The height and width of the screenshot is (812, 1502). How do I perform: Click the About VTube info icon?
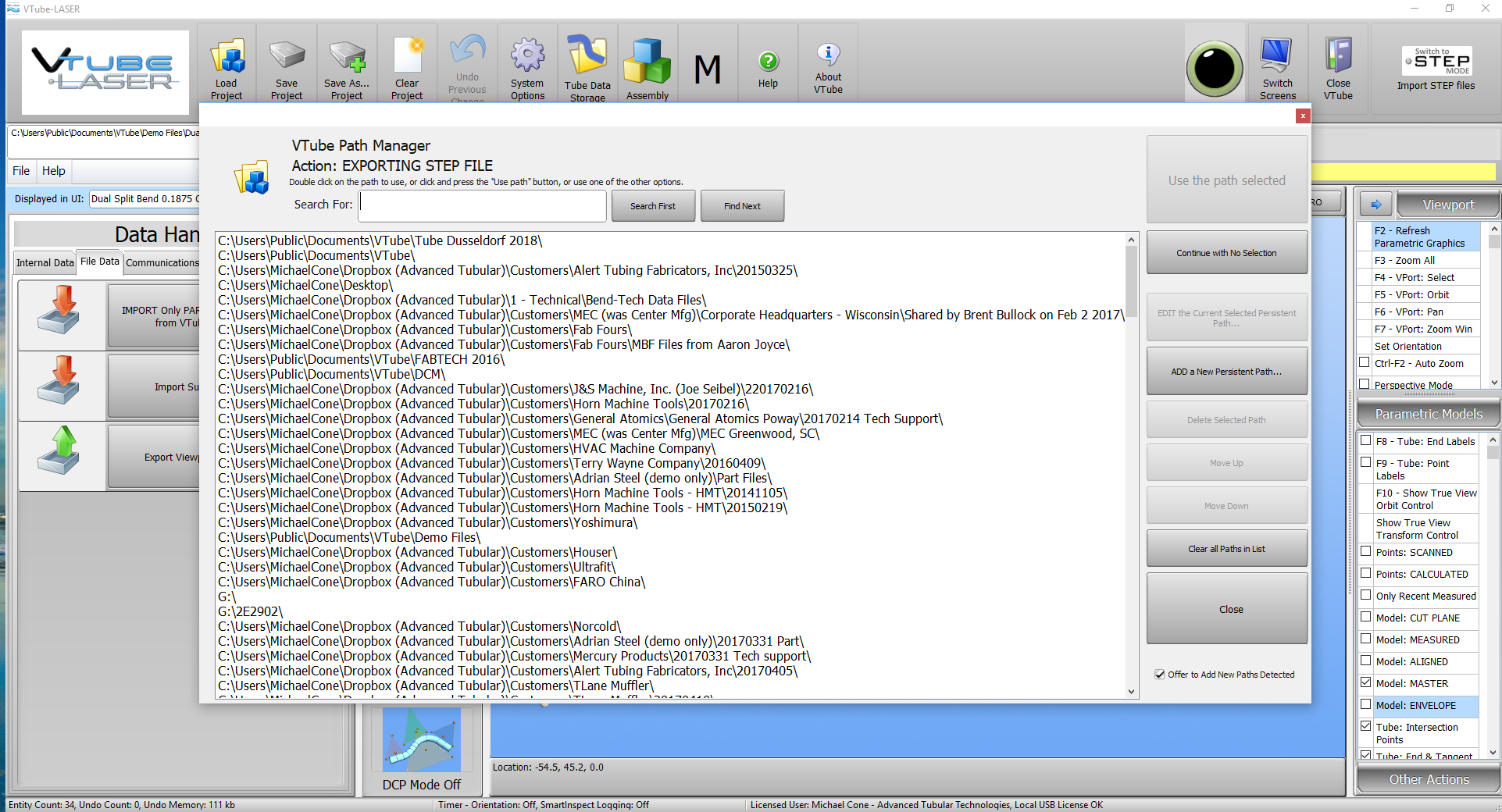pyautogui.click(x=828, y=56)
